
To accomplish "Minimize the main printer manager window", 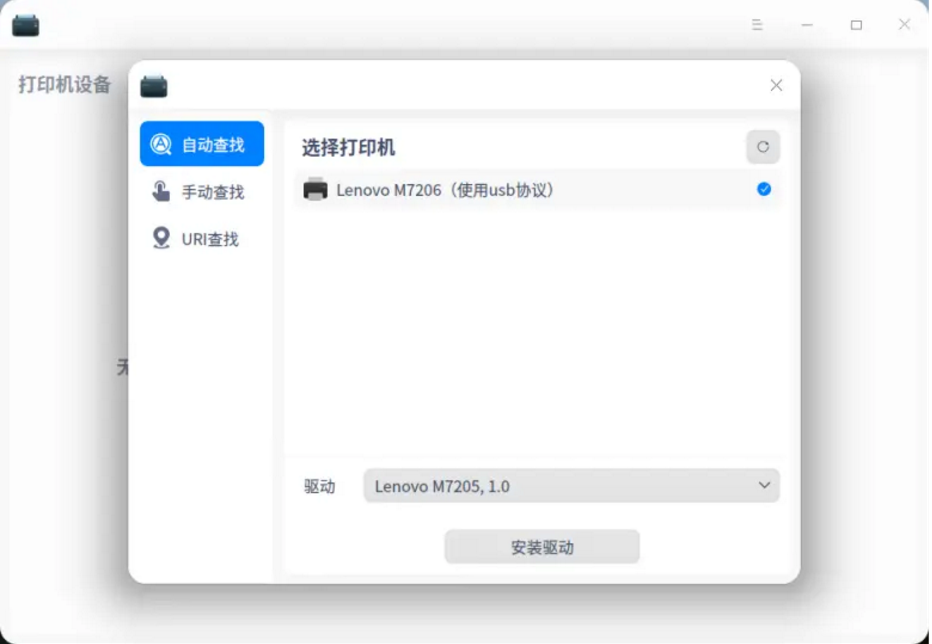I will click(807, 25).
